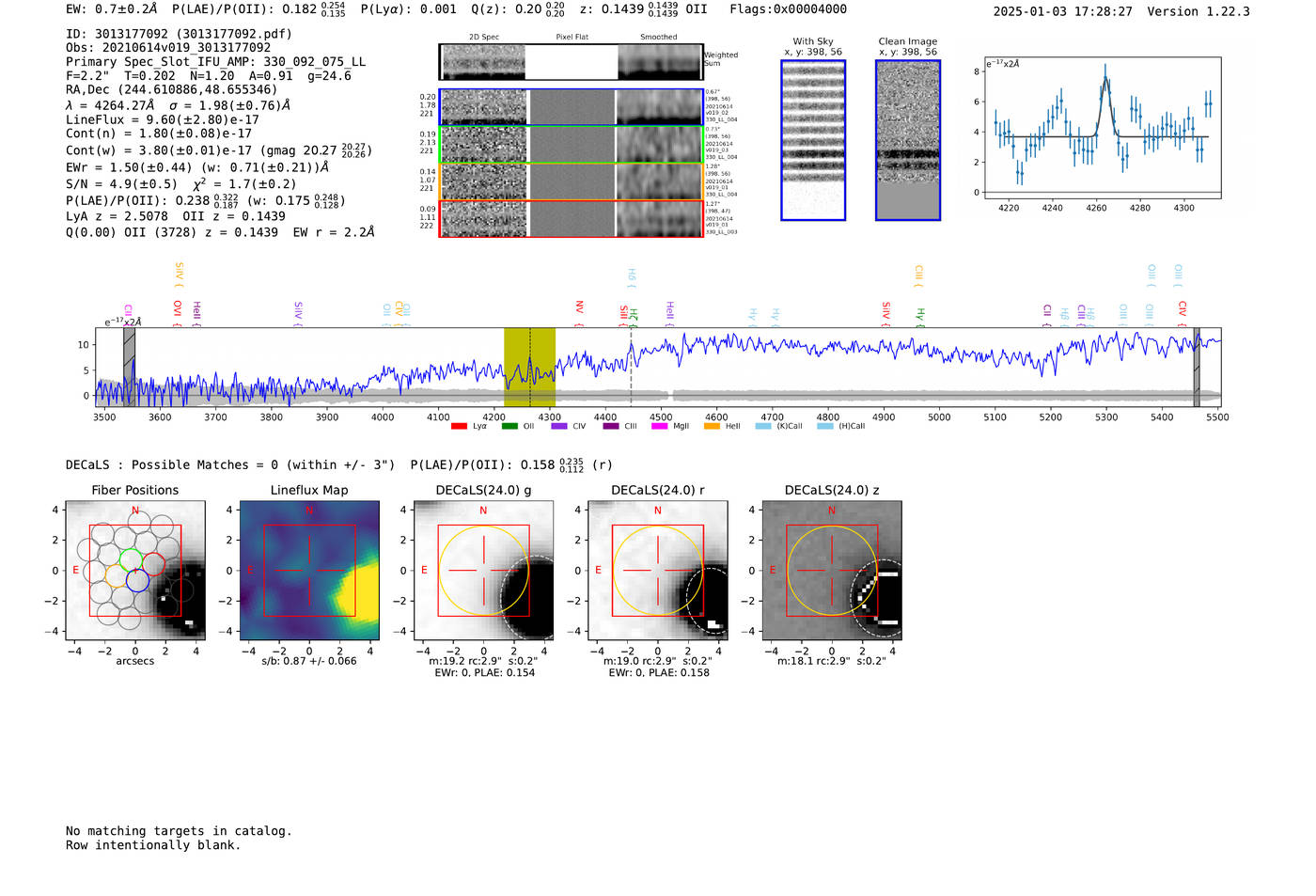
Task: Click the Cont(w) = 3.80 gmag line
Action: (219, 150)
